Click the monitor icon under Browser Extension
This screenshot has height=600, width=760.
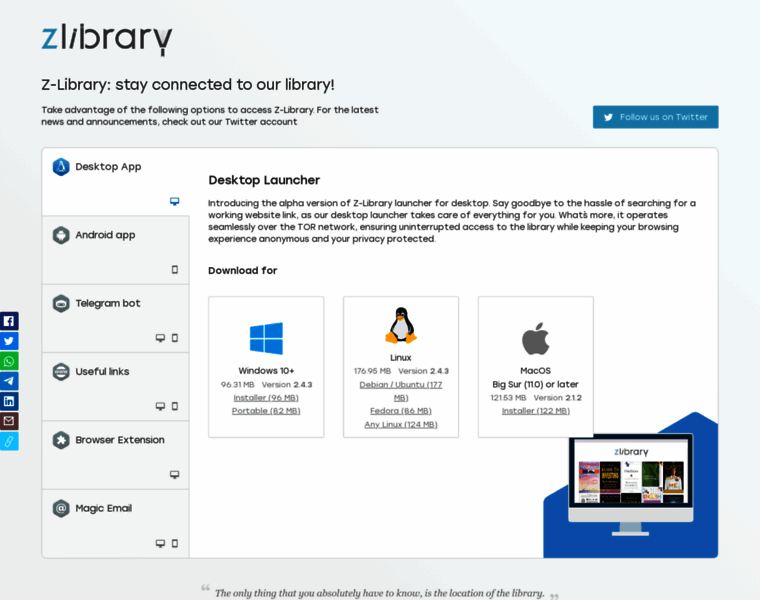(174, 474)
